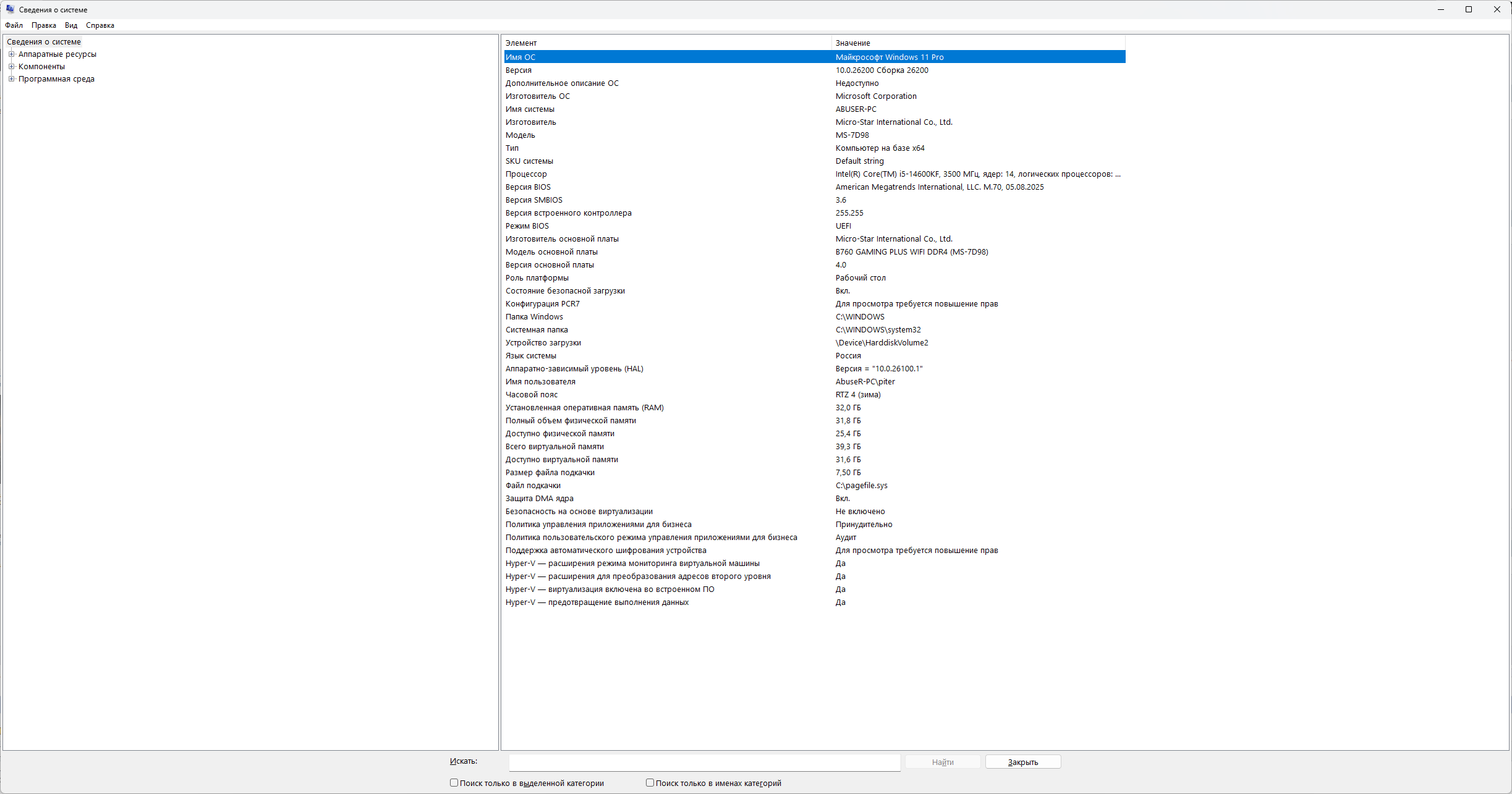
Task: Select the Безопасность на основе виртуализации row
Action: pos(815,511)
